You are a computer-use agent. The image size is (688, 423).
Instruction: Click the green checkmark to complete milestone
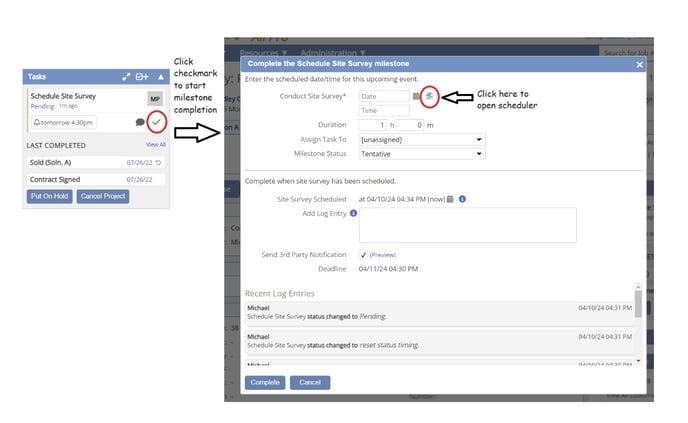pyautogui.click(x=156, y=122)
